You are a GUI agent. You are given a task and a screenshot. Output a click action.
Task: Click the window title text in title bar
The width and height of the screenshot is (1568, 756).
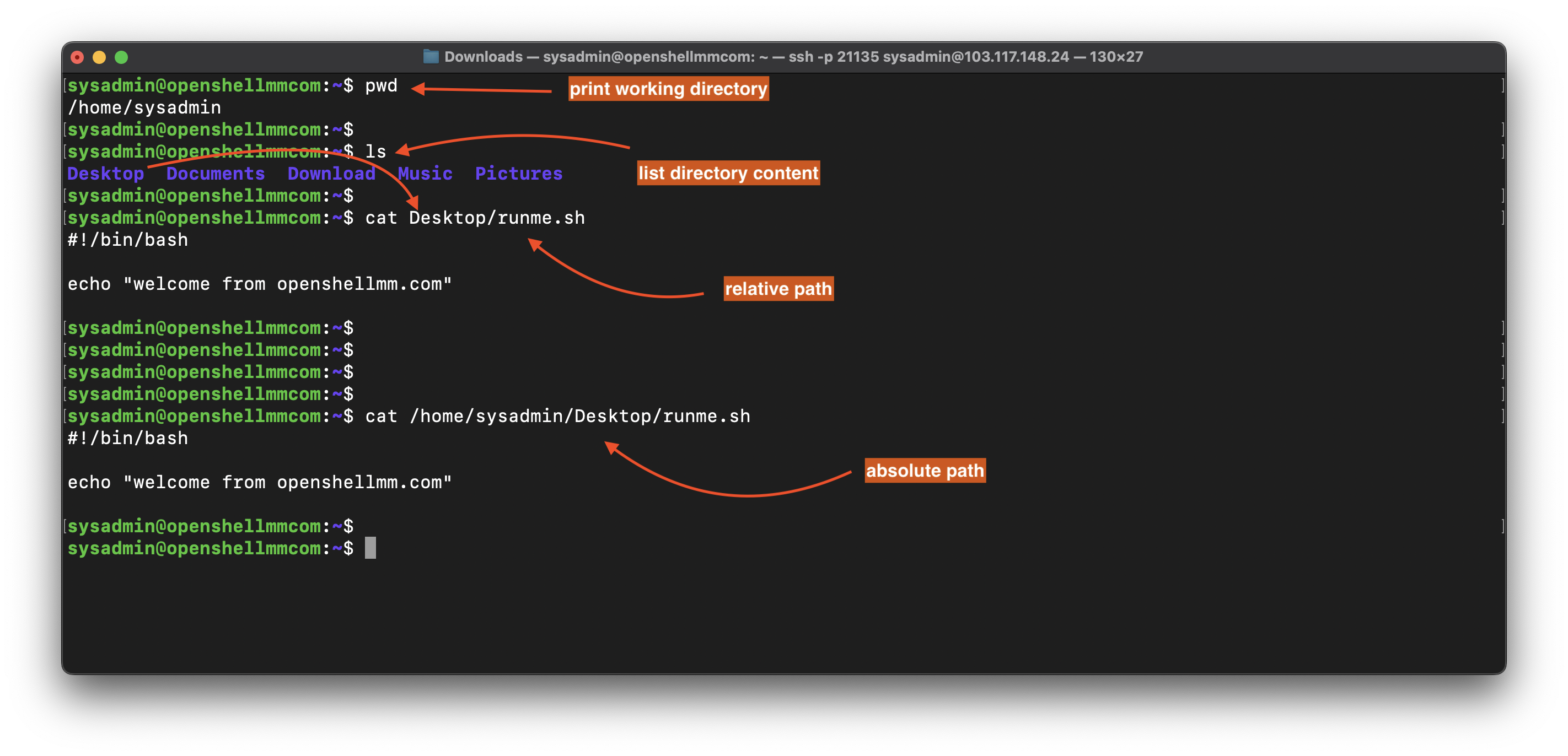pos(793,57)
